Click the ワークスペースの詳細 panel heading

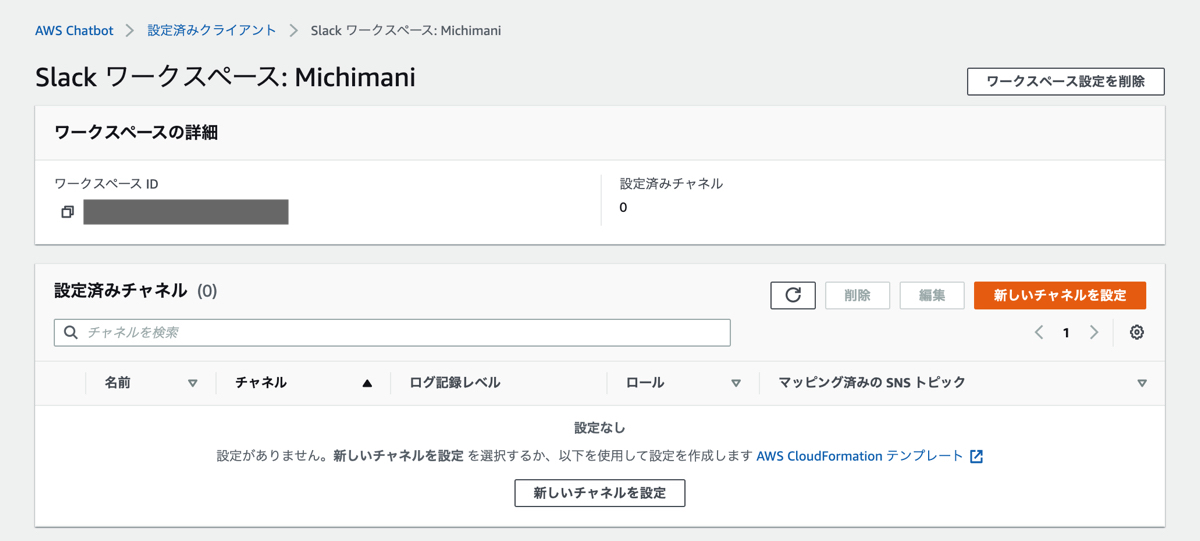tap(136, 132)
